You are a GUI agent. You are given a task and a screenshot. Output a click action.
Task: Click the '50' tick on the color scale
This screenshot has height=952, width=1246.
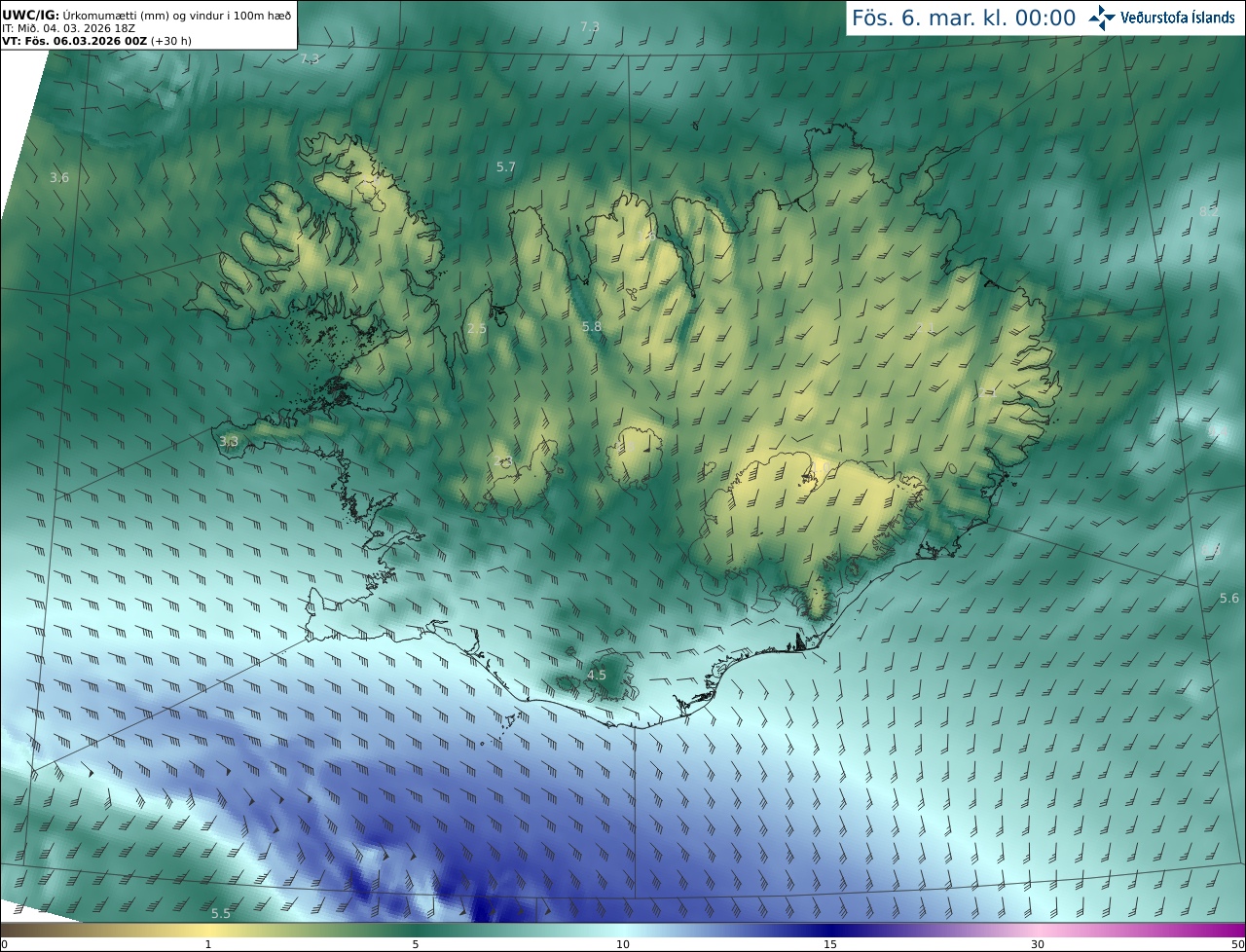[1237, 944]
